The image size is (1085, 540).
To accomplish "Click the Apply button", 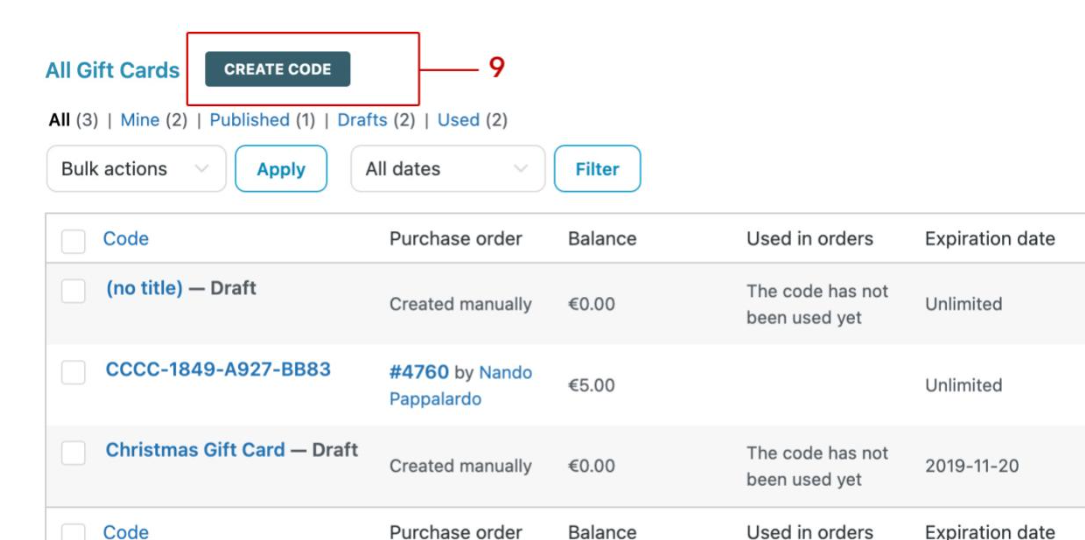I will coord(281,168).
